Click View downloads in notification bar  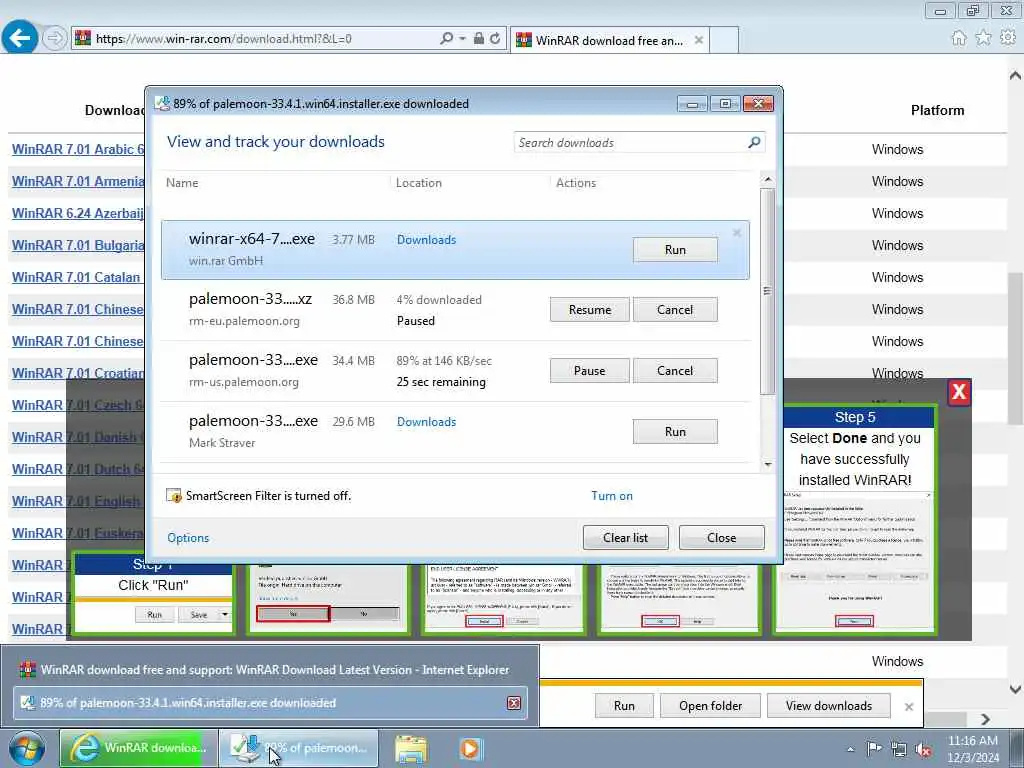click(x=829, y=705)
